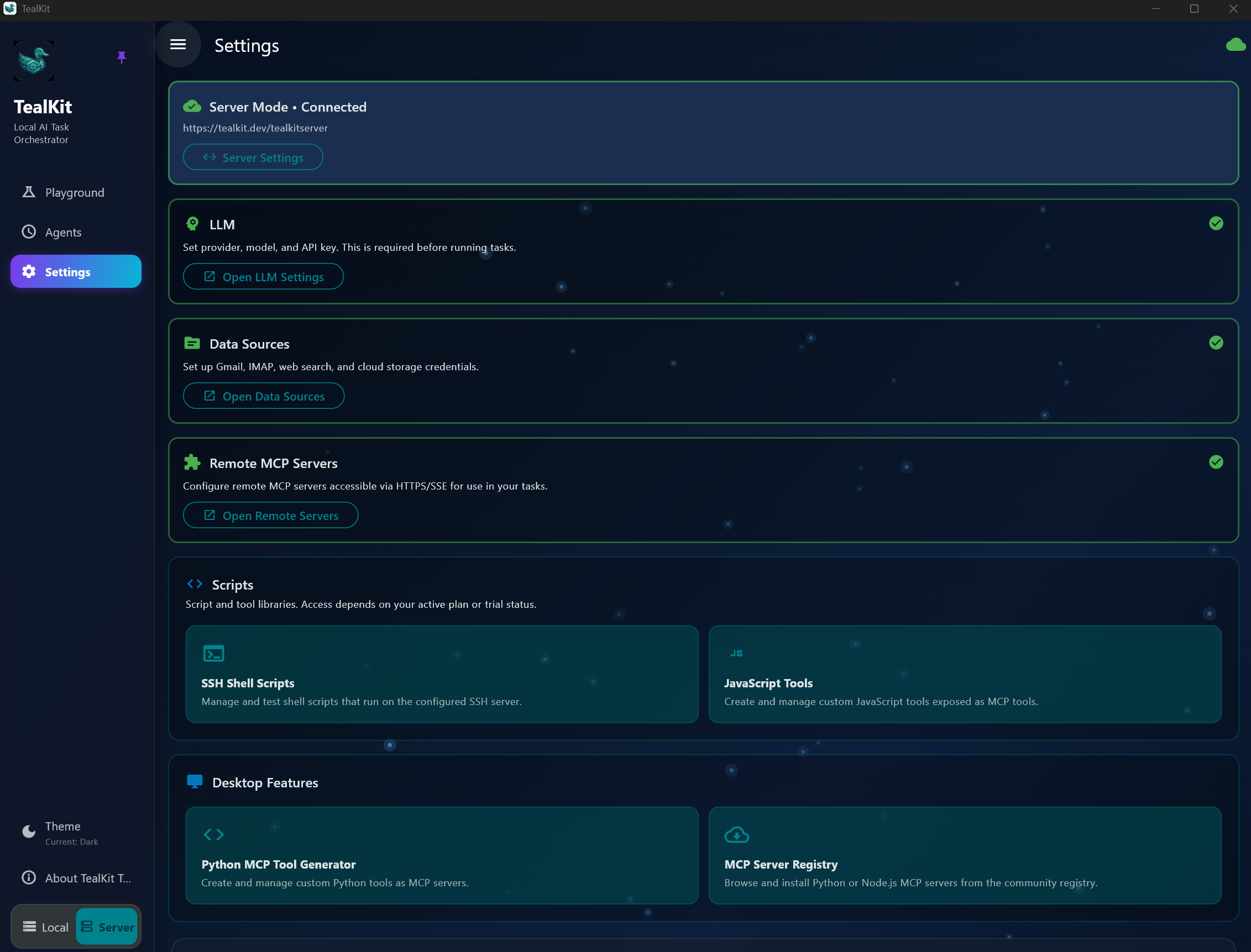
Task: Switch to Server mode
Action: 107,927
